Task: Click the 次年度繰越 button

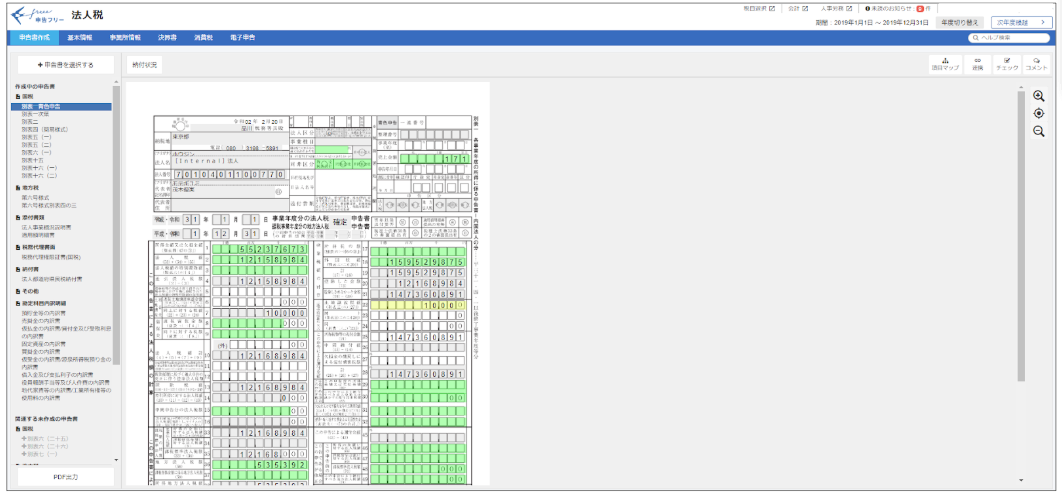Action: tap(1022, 22)
